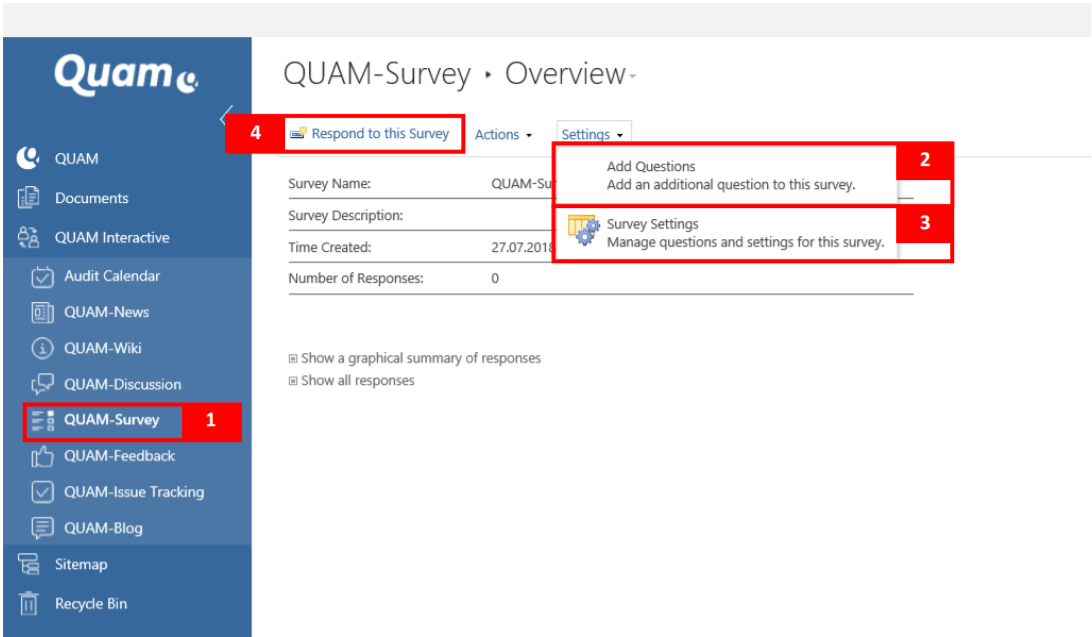Viewport: 1092px width, 637px height.
Task: Choose Add Questions from Settings menu
Action: tap(726, 175)
